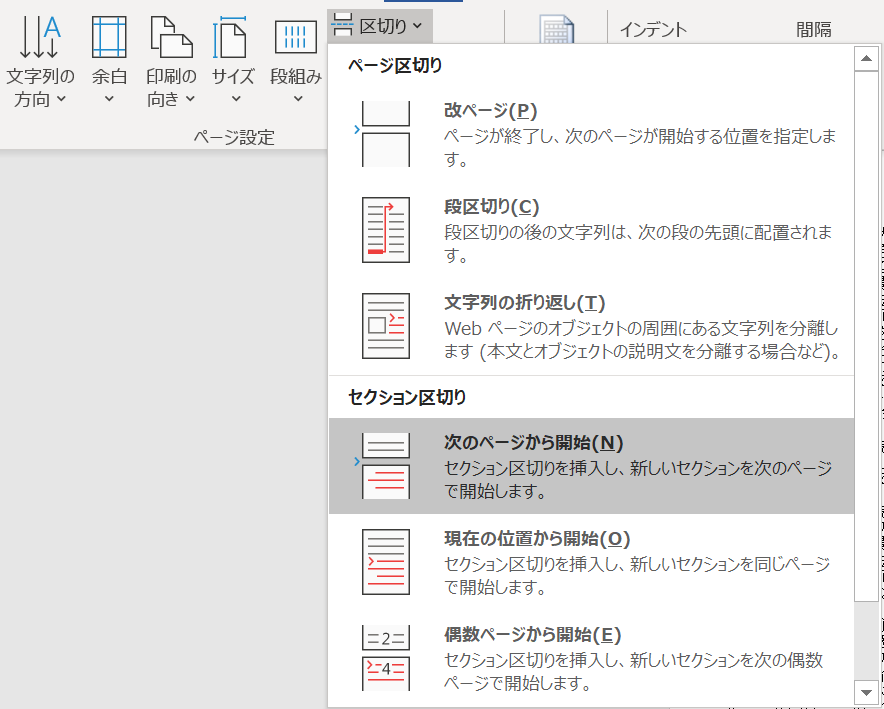Click the scrollbar down arrow

tap(866, 694)
